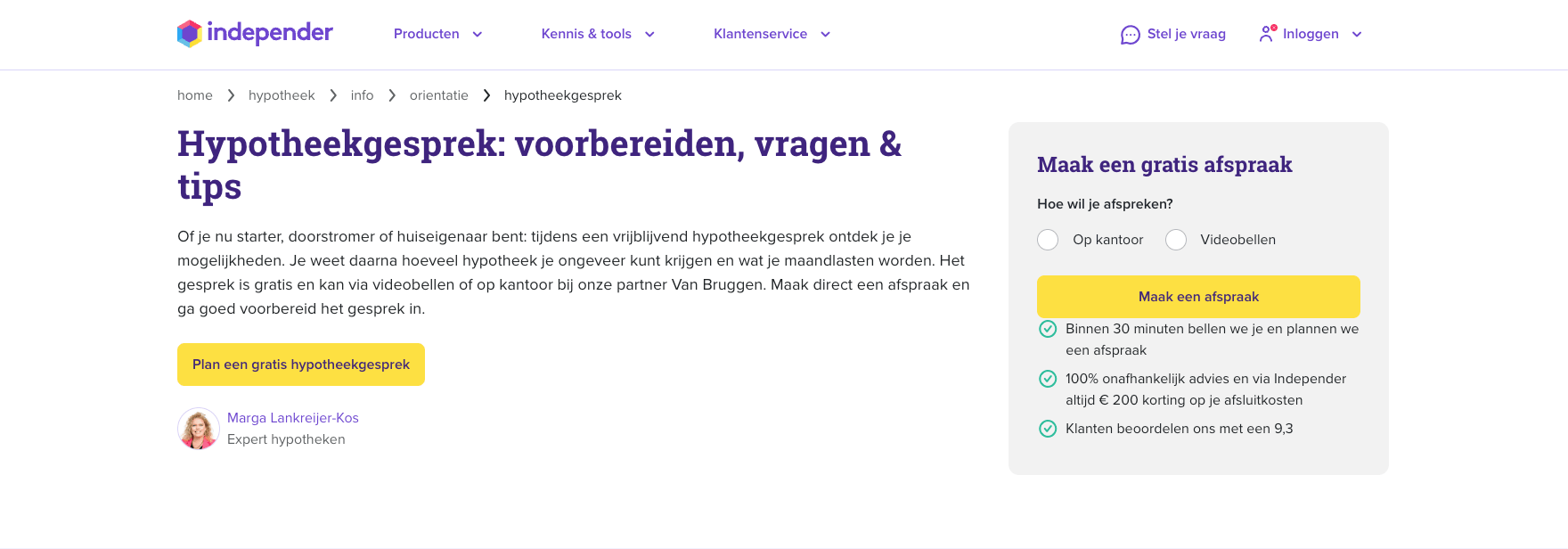Go to the hypotheek breadcrumb
This screenshot has width=1568, height=549.
click(282, 95)
